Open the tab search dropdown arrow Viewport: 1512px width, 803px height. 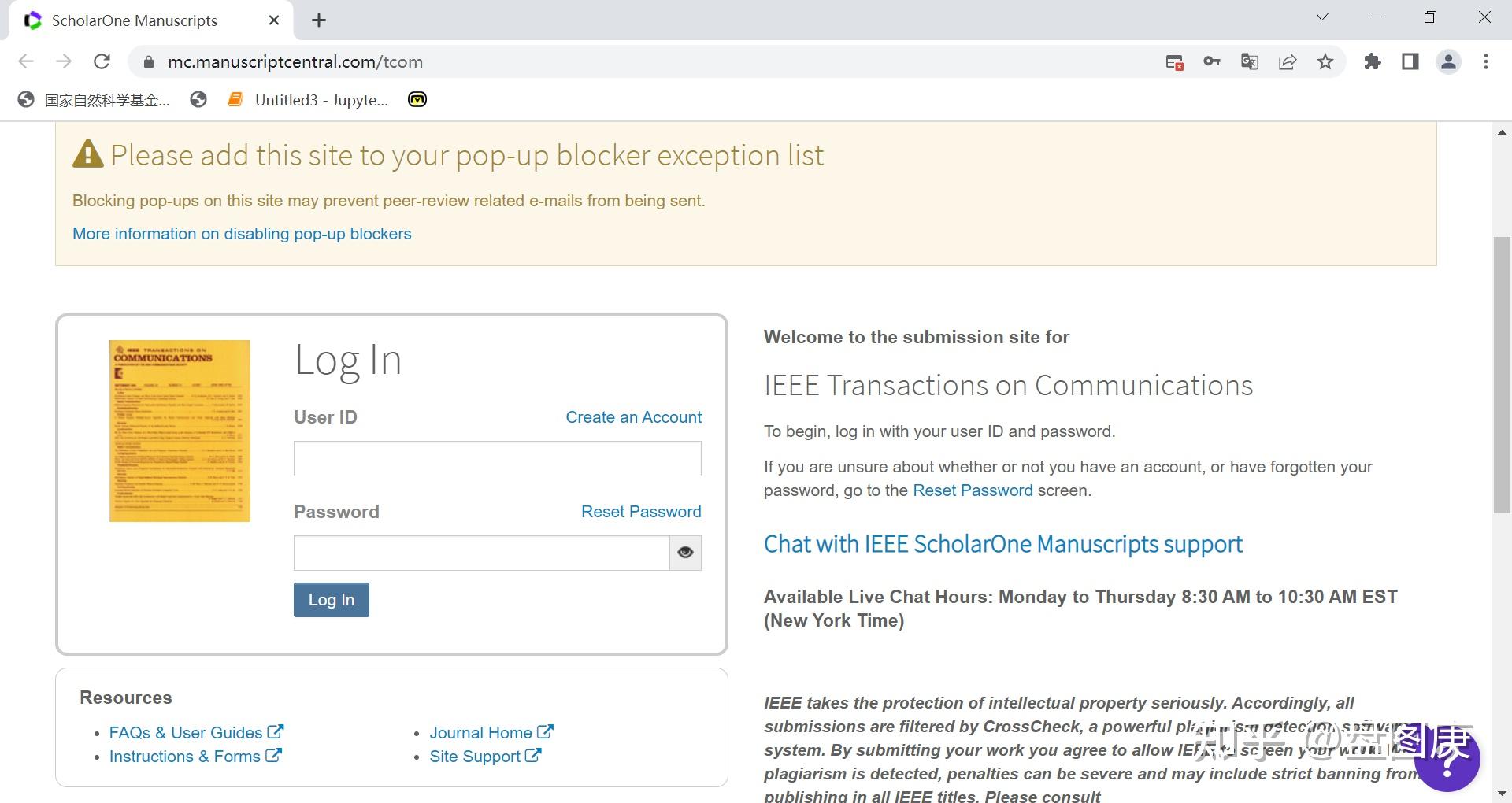[1322, 17]
